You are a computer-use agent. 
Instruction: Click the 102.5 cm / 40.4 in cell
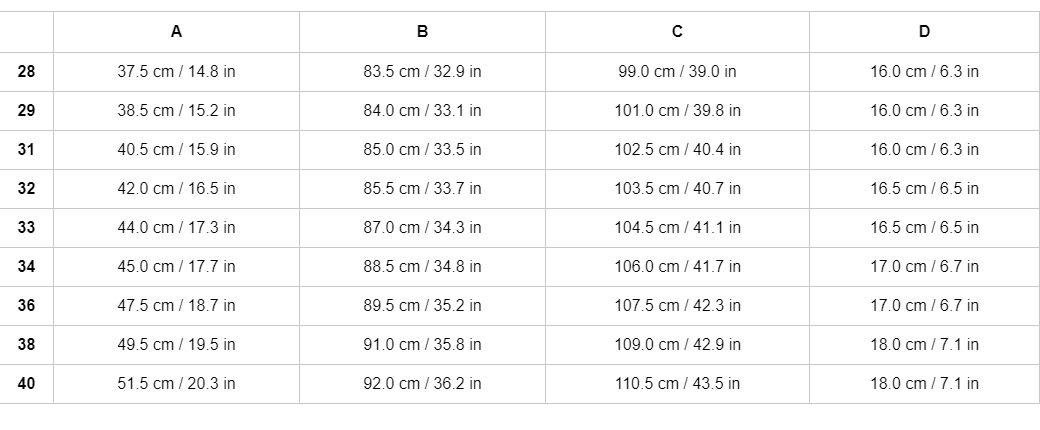pos(677,150)
